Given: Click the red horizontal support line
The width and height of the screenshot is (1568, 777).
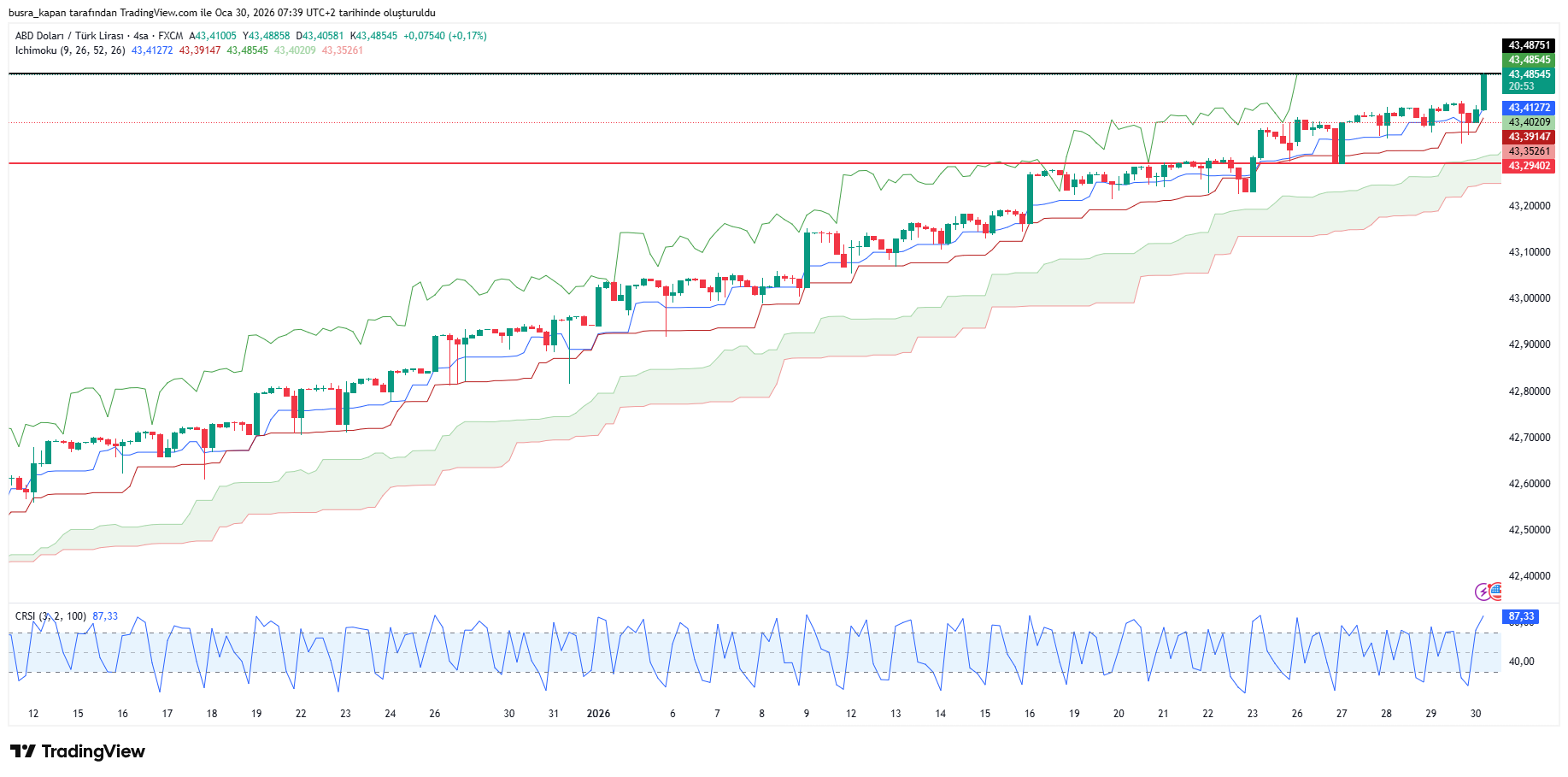Looking at the screenshot, I should [598, 163].
